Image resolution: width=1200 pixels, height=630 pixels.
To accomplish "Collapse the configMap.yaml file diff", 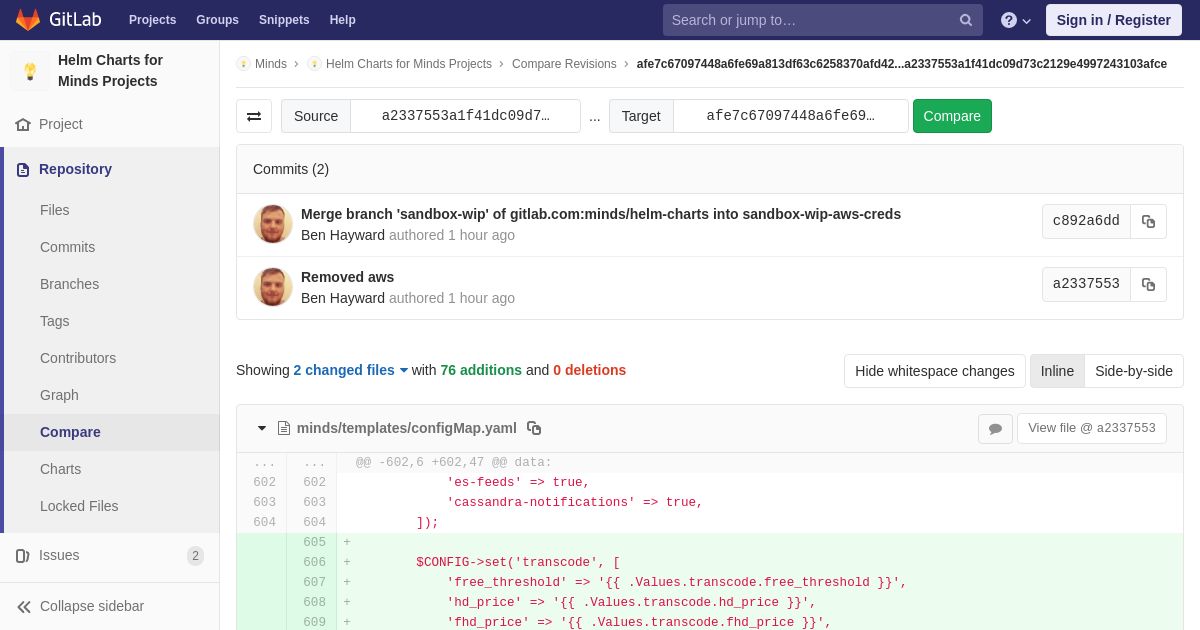I will 262,428.
